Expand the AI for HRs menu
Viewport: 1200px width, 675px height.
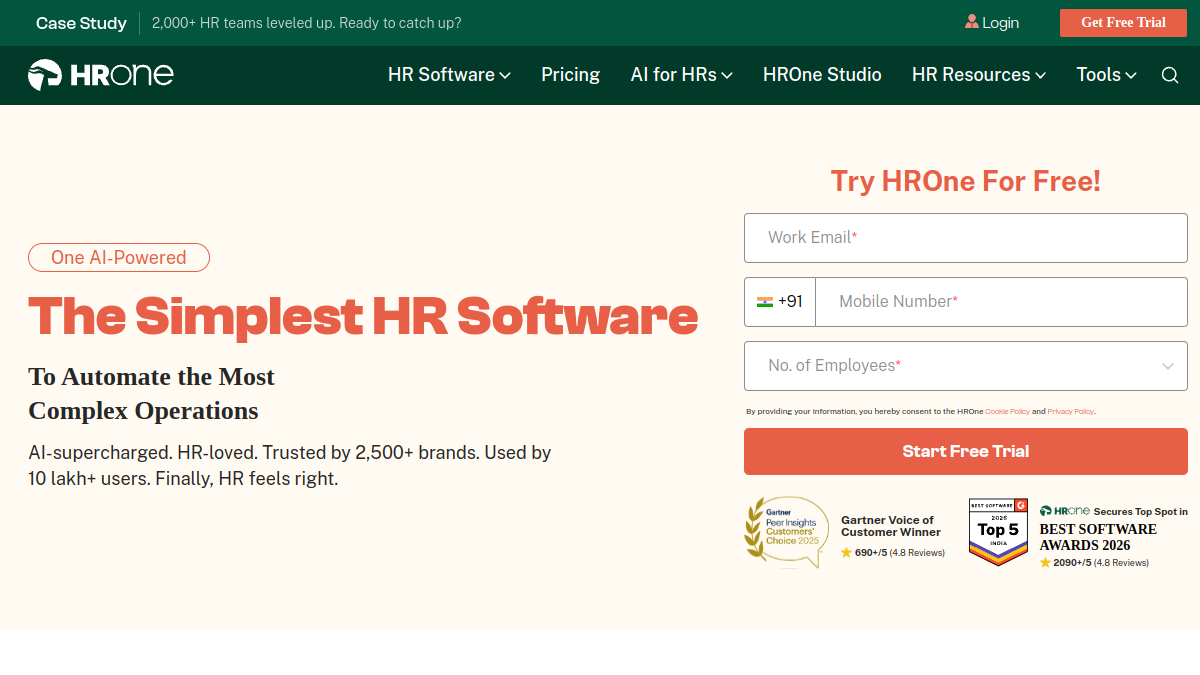pos(681,75)
